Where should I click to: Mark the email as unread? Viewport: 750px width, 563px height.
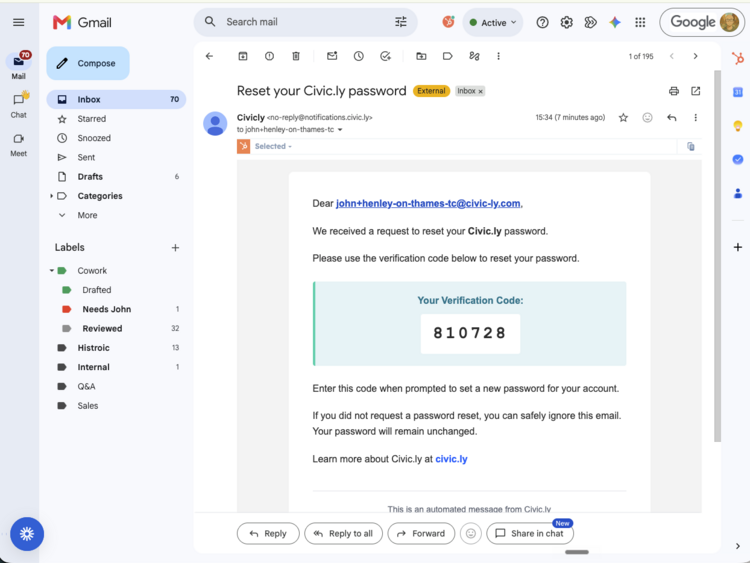[332, 56]
